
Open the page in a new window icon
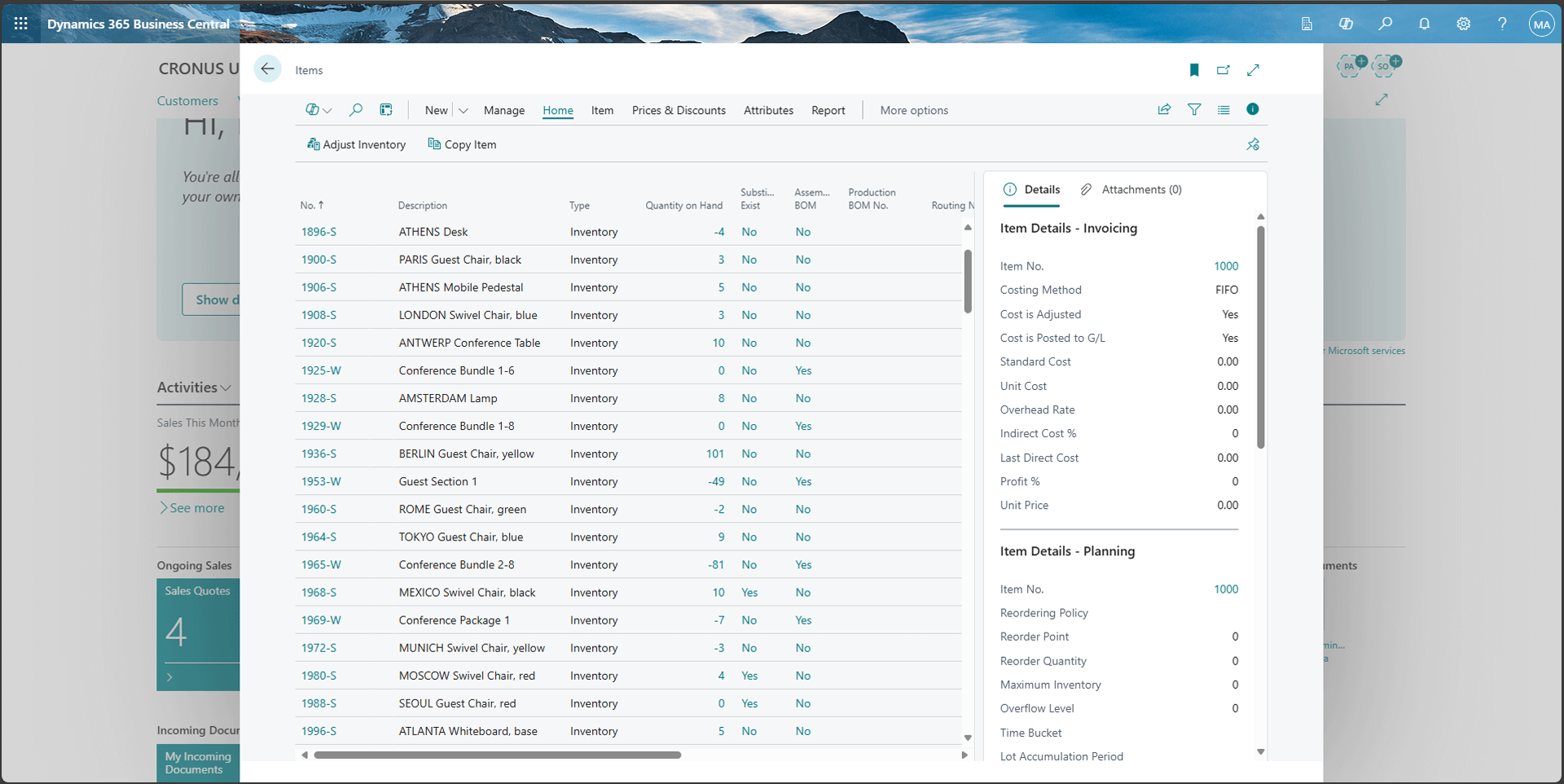coord(1223,70)
